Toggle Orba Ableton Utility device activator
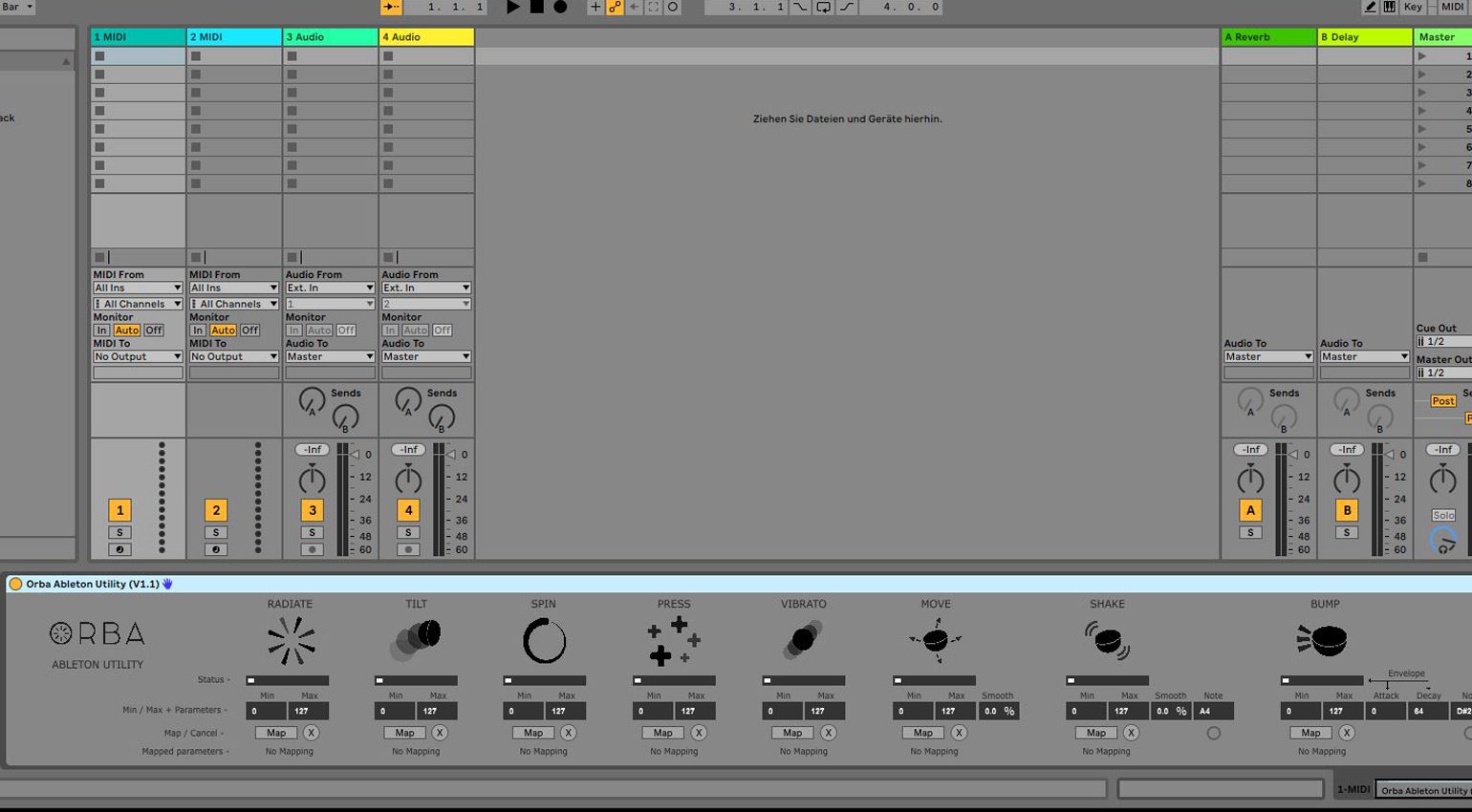 coord(15,584)
